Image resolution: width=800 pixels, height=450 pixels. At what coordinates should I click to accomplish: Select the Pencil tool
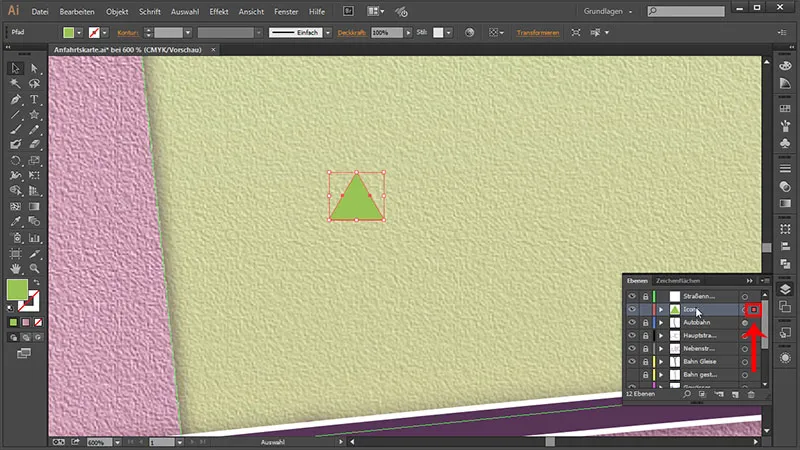tap(34, 130)
